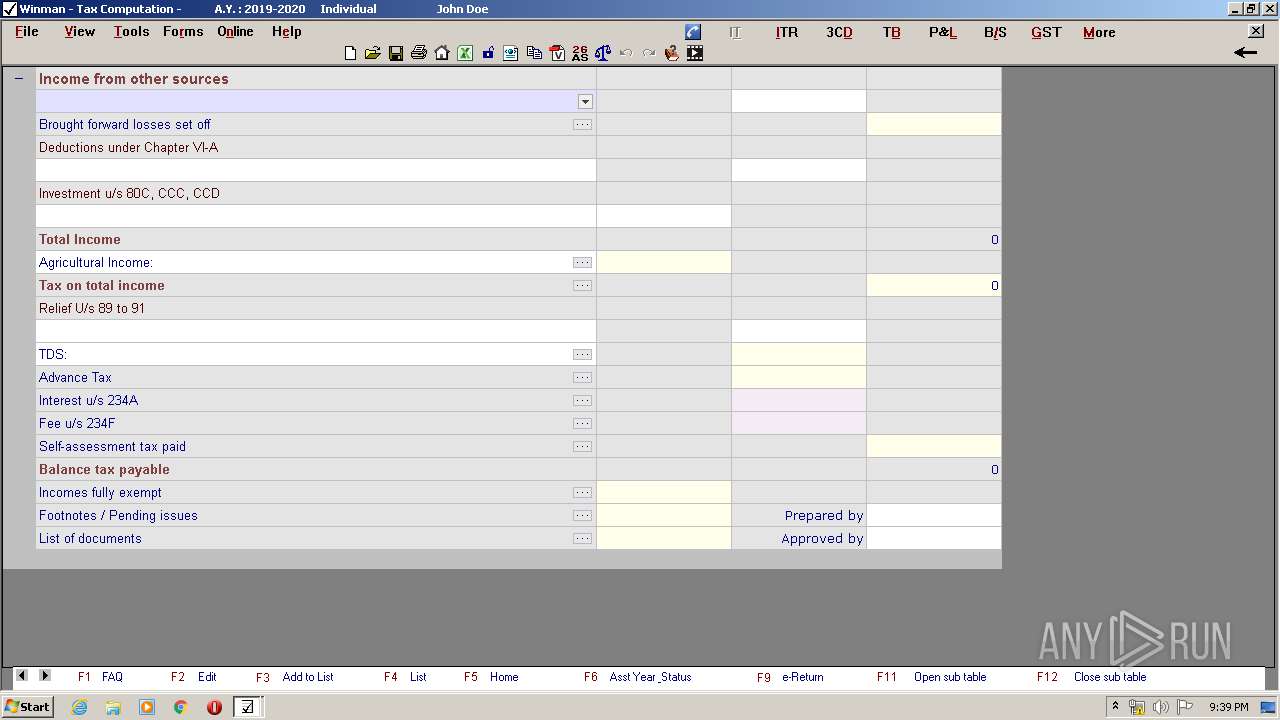Open Tax on total income details
Screen dimensions: 1280x720
pyautogui.click(x=582, y=286)
